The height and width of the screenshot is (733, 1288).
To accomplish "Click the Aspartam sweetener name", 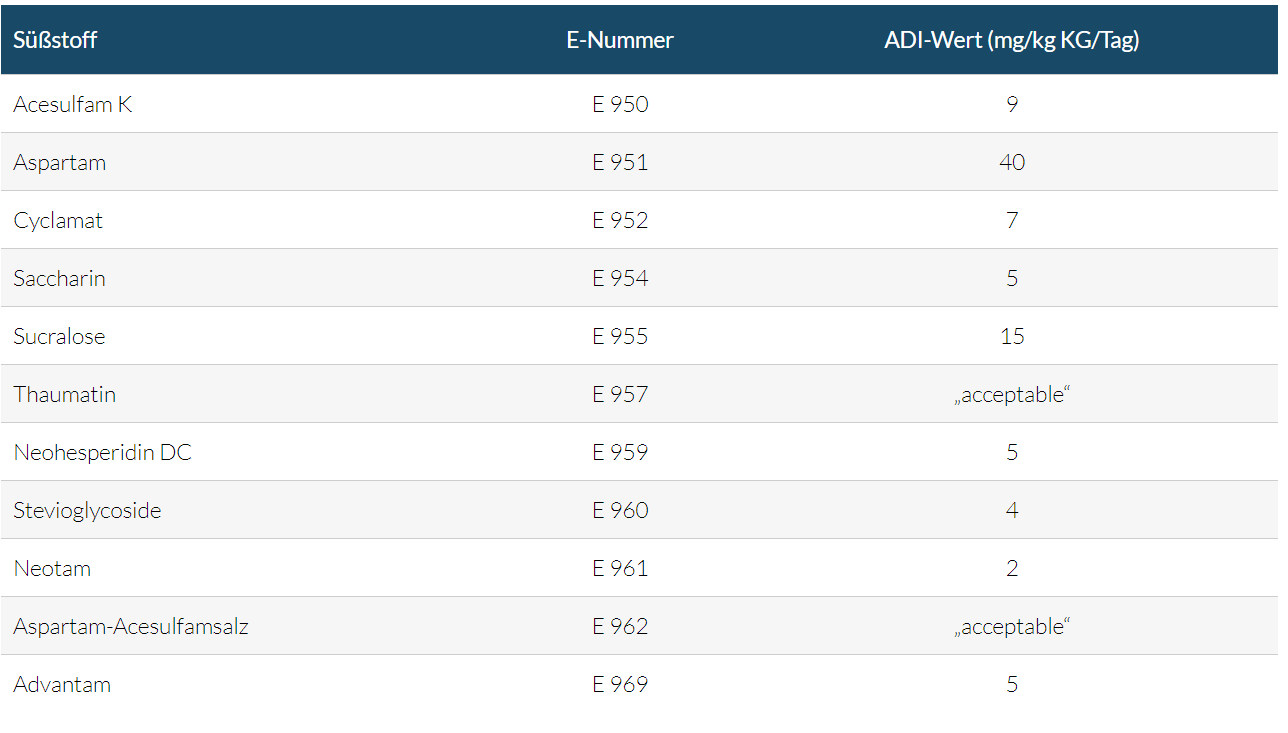I will [59, 162].
